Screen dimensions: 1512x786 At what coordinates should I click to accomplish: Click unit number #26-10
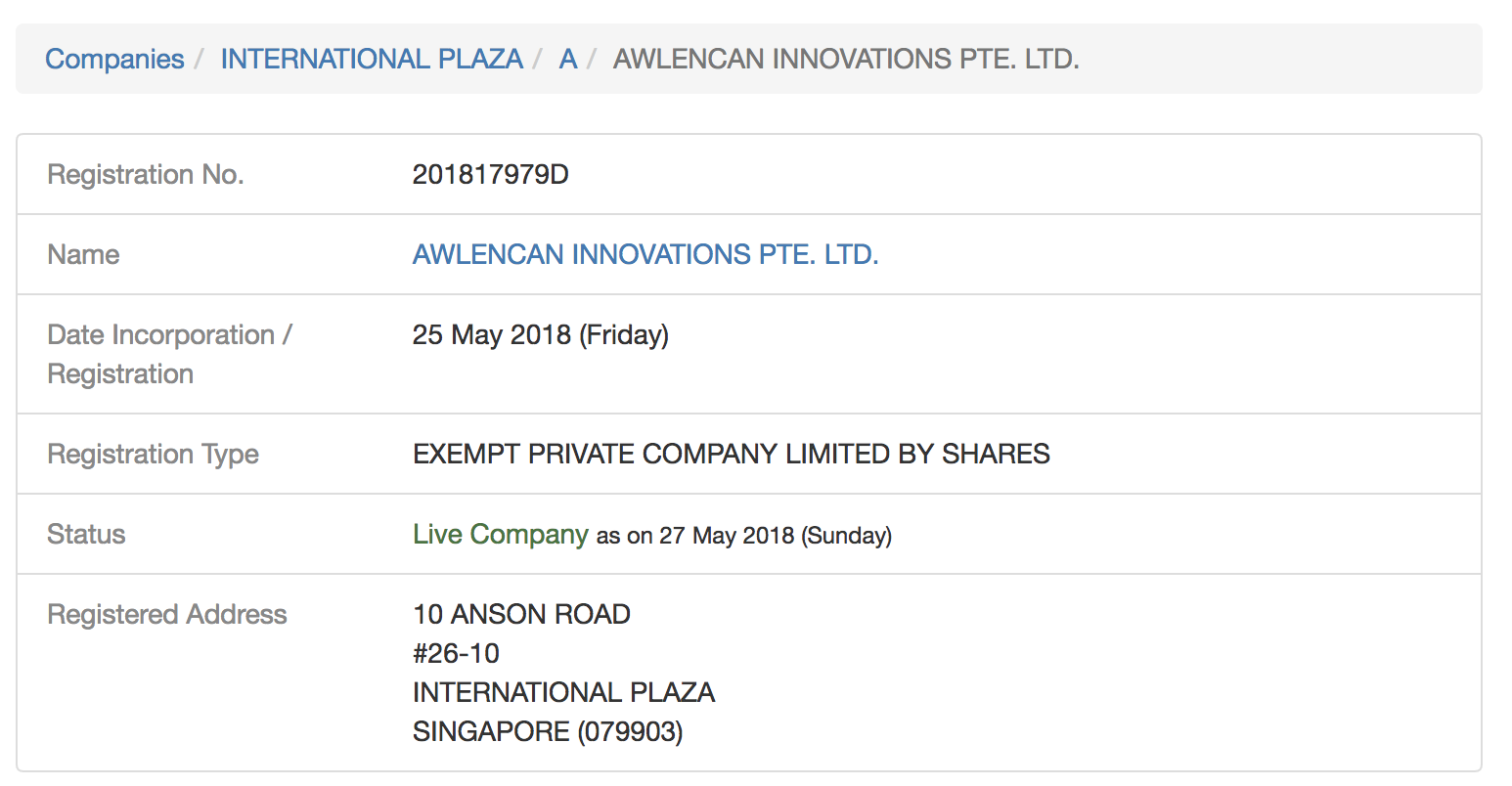(x=457, y=653)
